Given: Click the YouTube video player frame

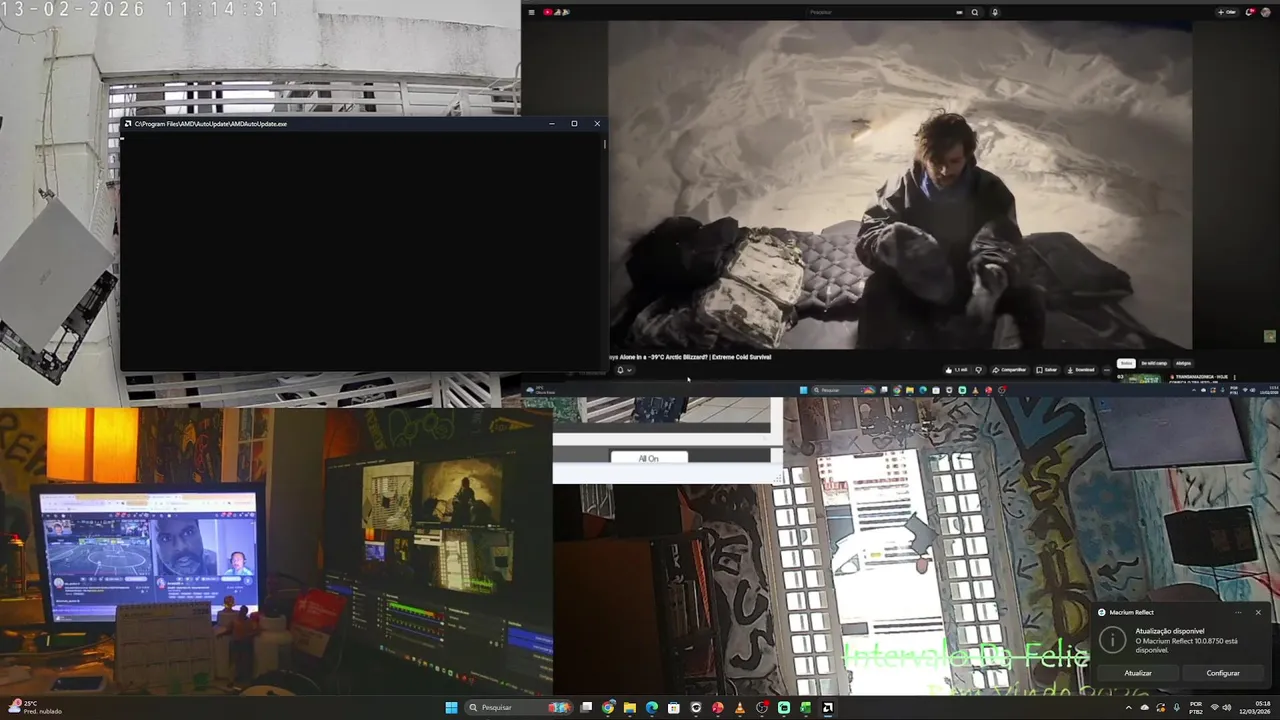Looking at the screenshot, I should pyautogui.click(x=900, y=185).
